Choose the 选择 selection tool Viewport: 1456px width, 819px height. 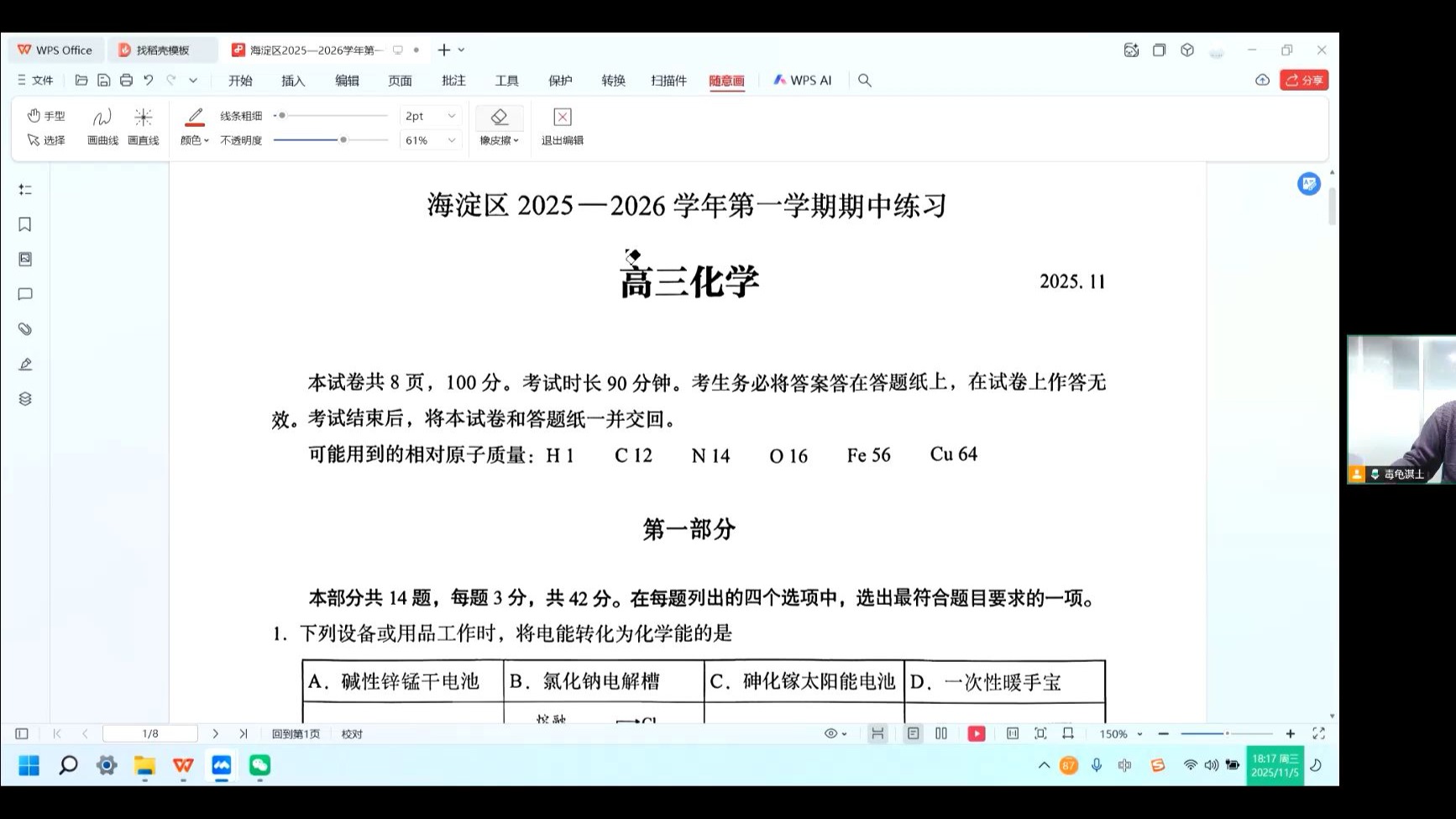(x=46, y=140)
